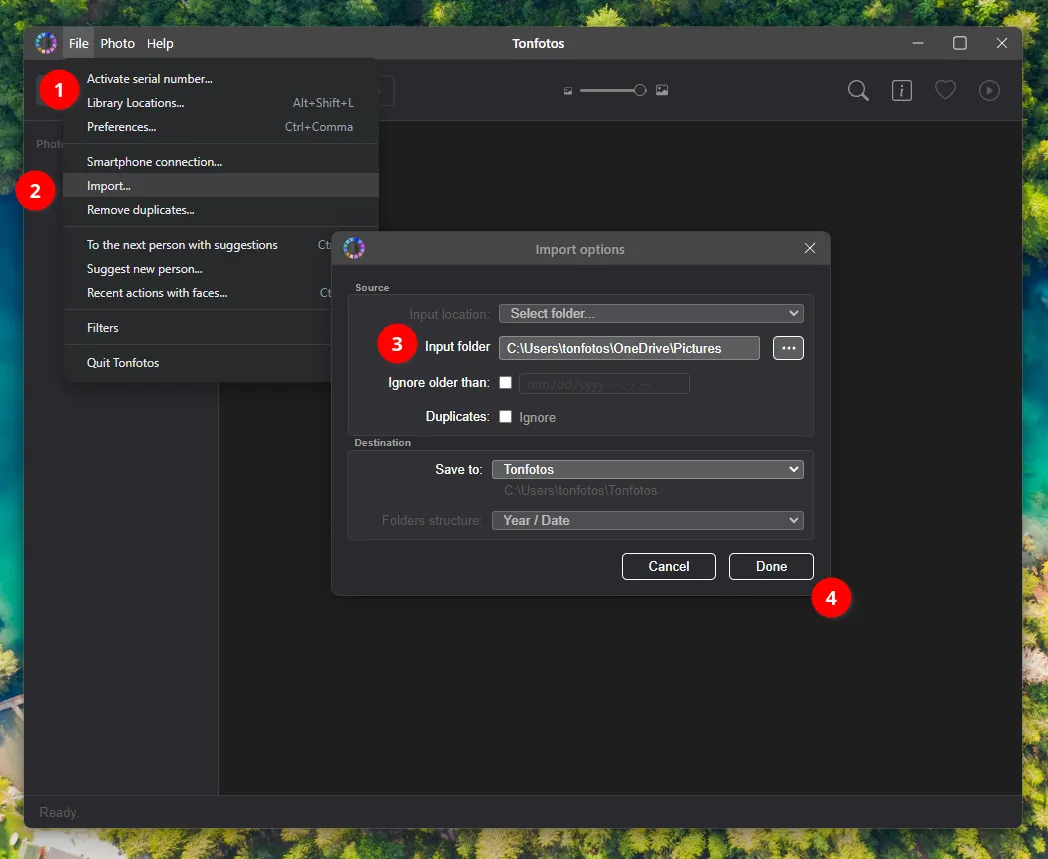Choose Quit Tonfotos from the menu

197,362
